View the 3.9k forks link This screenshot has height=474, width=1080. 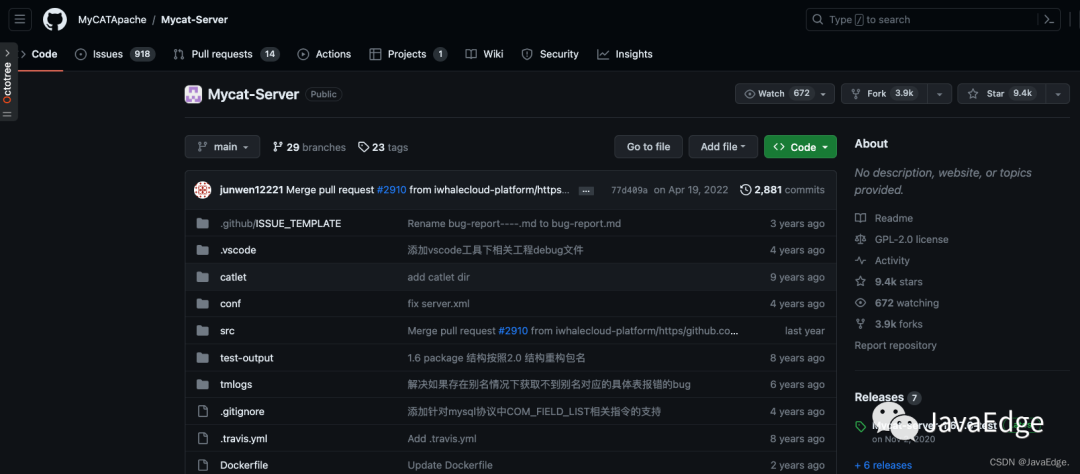click(889, 324)
